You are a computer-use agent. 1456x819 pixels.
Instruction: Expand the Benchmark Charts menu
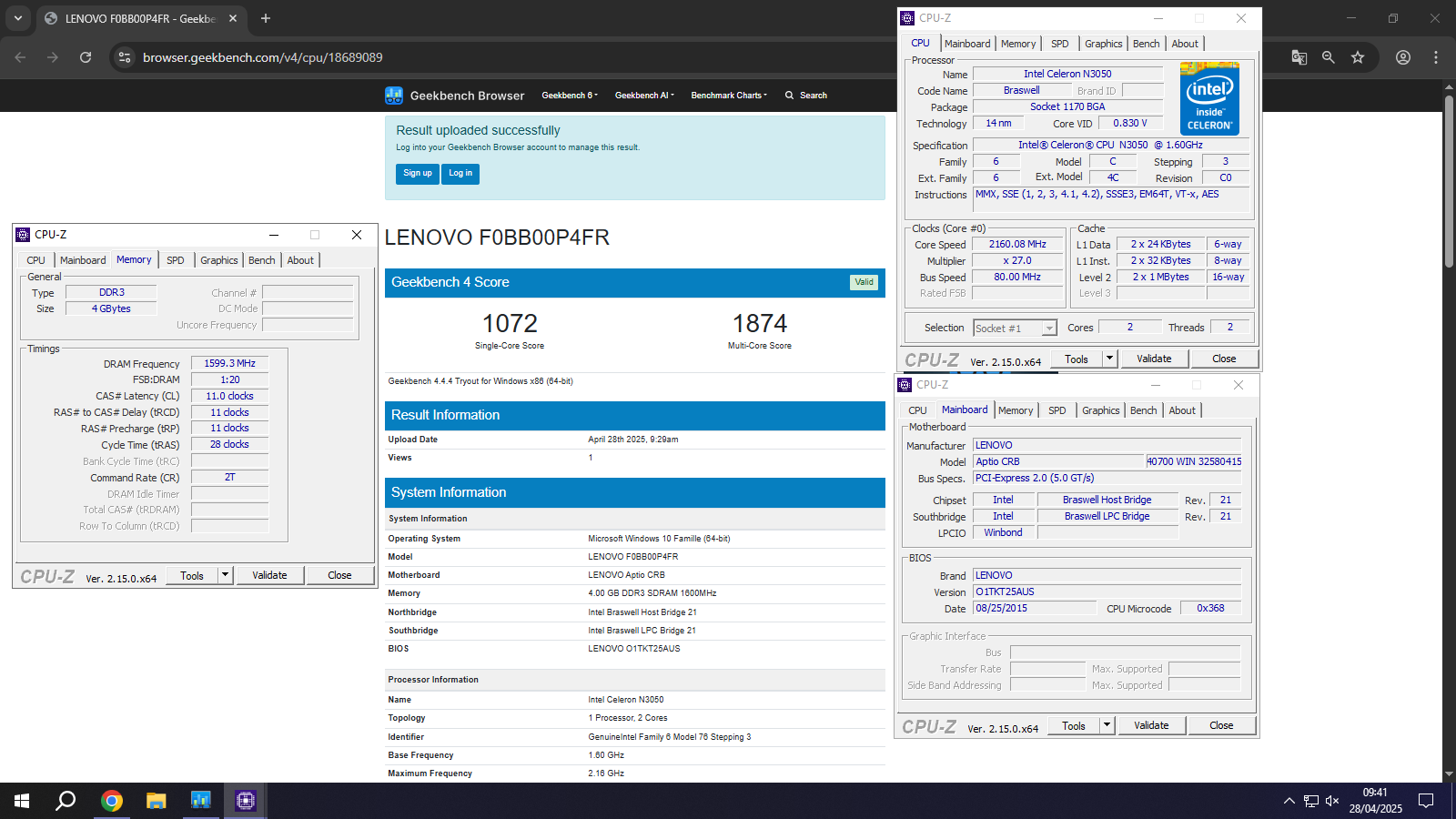click(x=729, y=96)
